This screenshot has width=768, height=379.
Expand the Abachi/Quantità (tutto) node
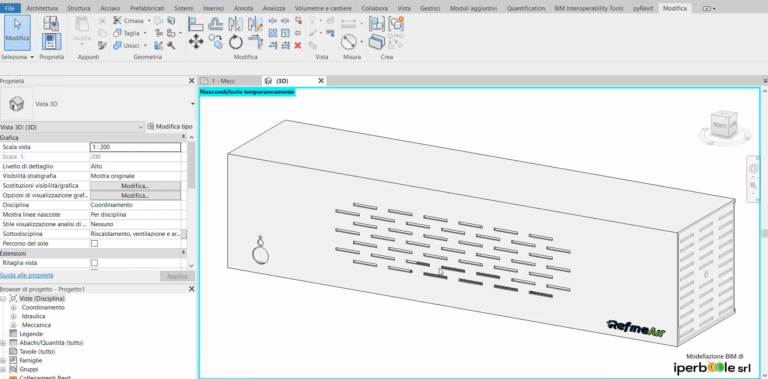point(3,343)
